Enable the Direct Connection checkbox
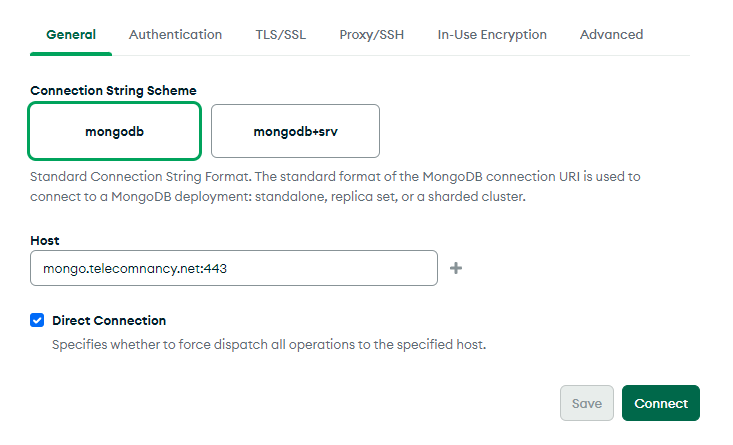The width and height of the screenshot is (733, 445). [x=37, y=321]
